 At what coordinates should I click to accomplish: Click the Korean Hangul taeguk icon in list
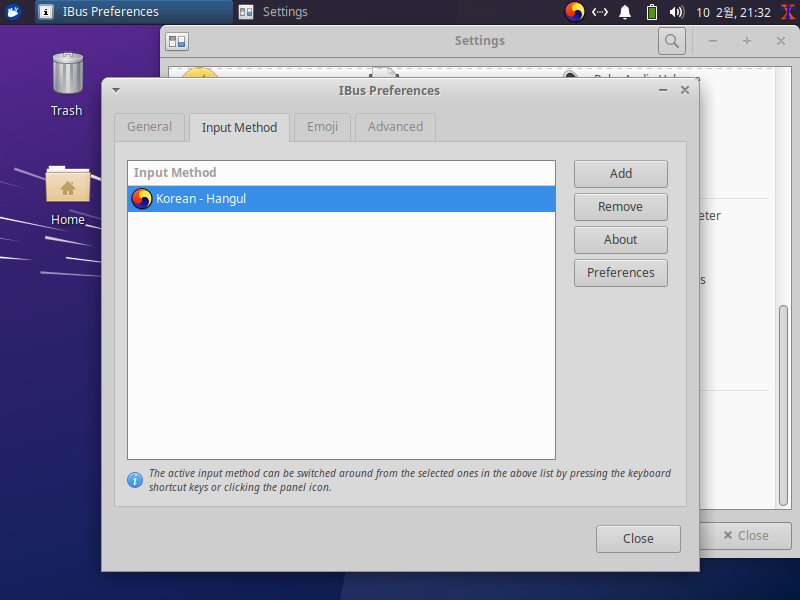coord(141,198)
